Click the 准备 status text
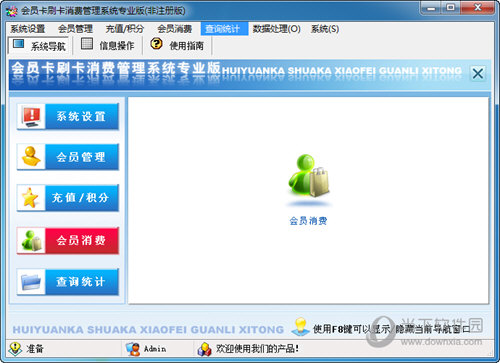The width and height of the screenshot is (500, 363). pos(35,349)
